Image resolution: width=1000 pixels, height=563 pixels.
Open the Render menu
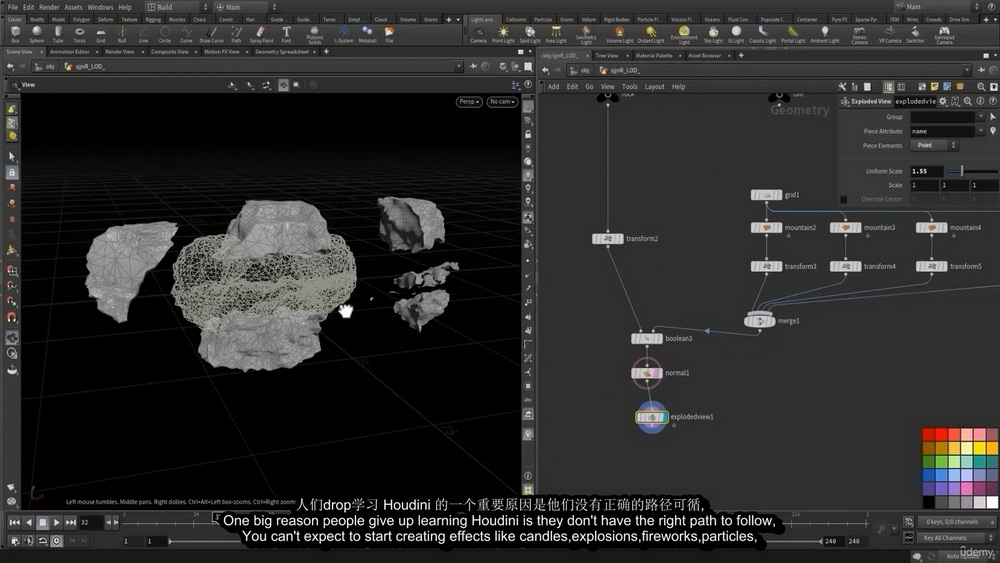click(49, 7)
